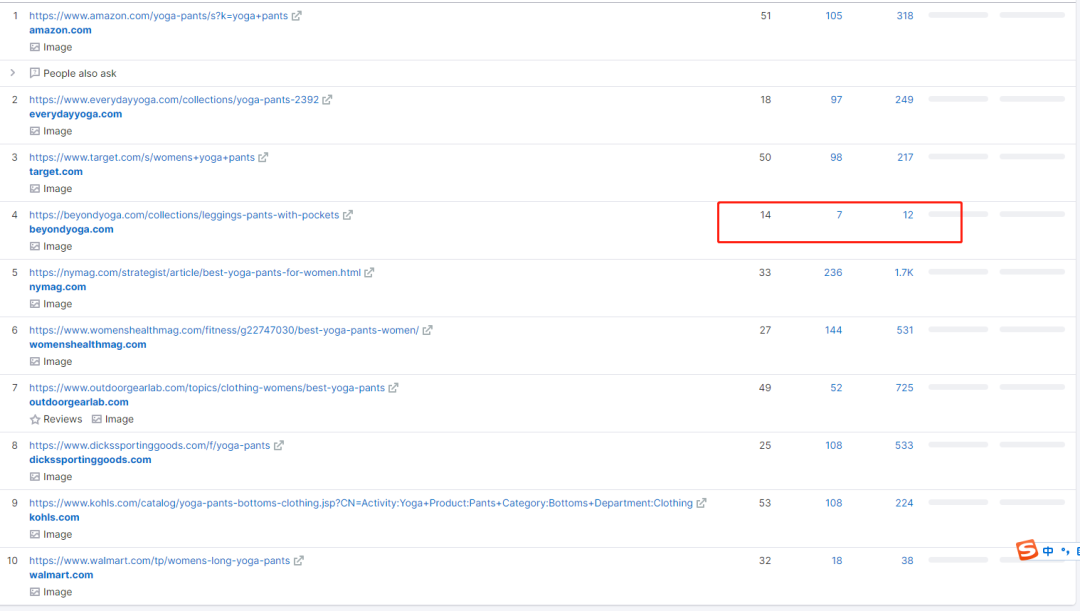Click the 105 referring domains value for amazon.com

coord(833,16)
